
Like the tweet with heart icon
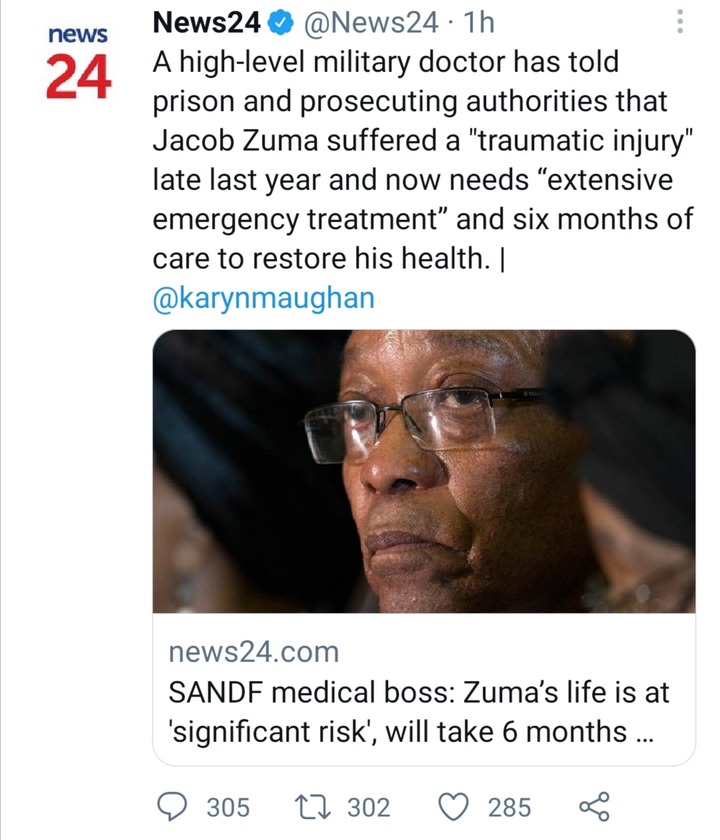454,807
